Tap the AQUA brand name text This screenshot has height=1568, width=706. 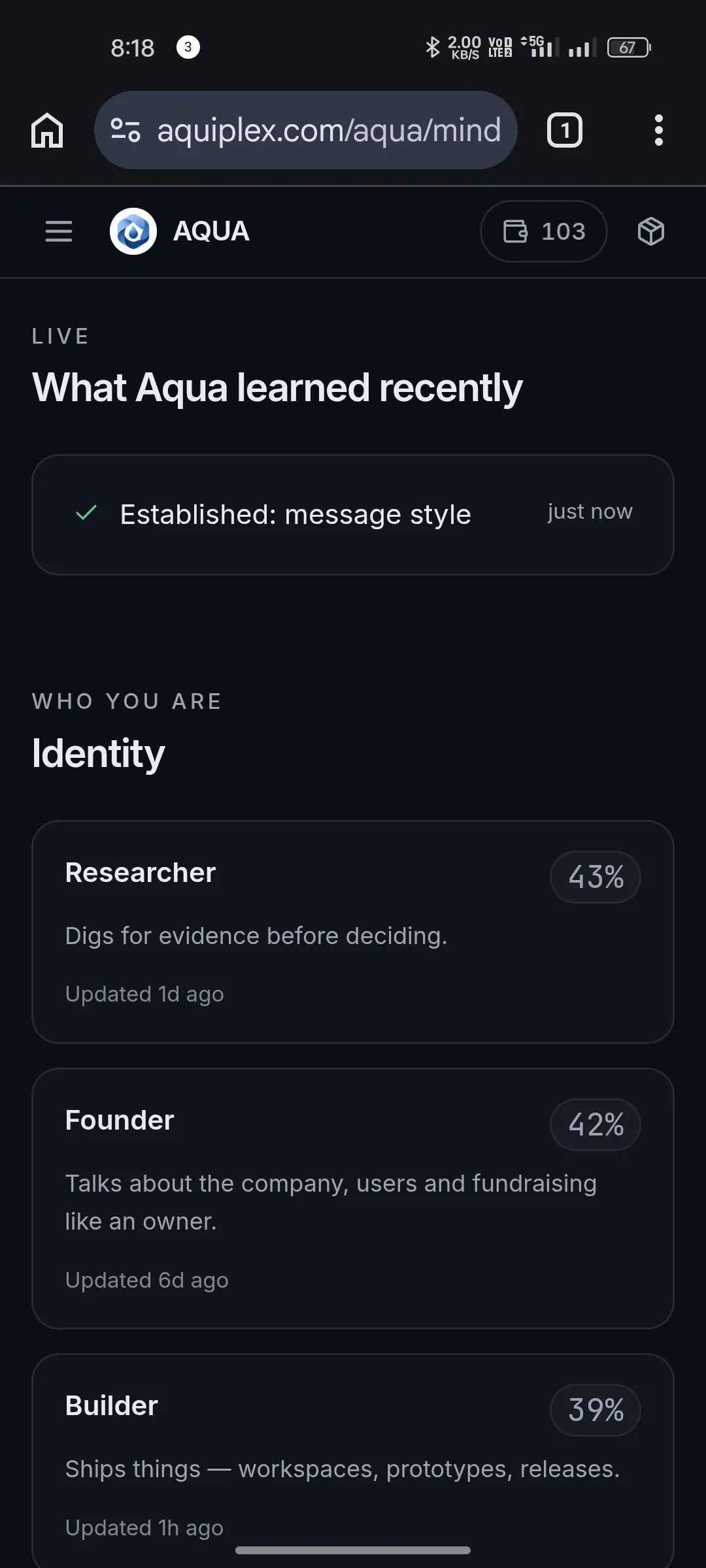pos(211,231)
